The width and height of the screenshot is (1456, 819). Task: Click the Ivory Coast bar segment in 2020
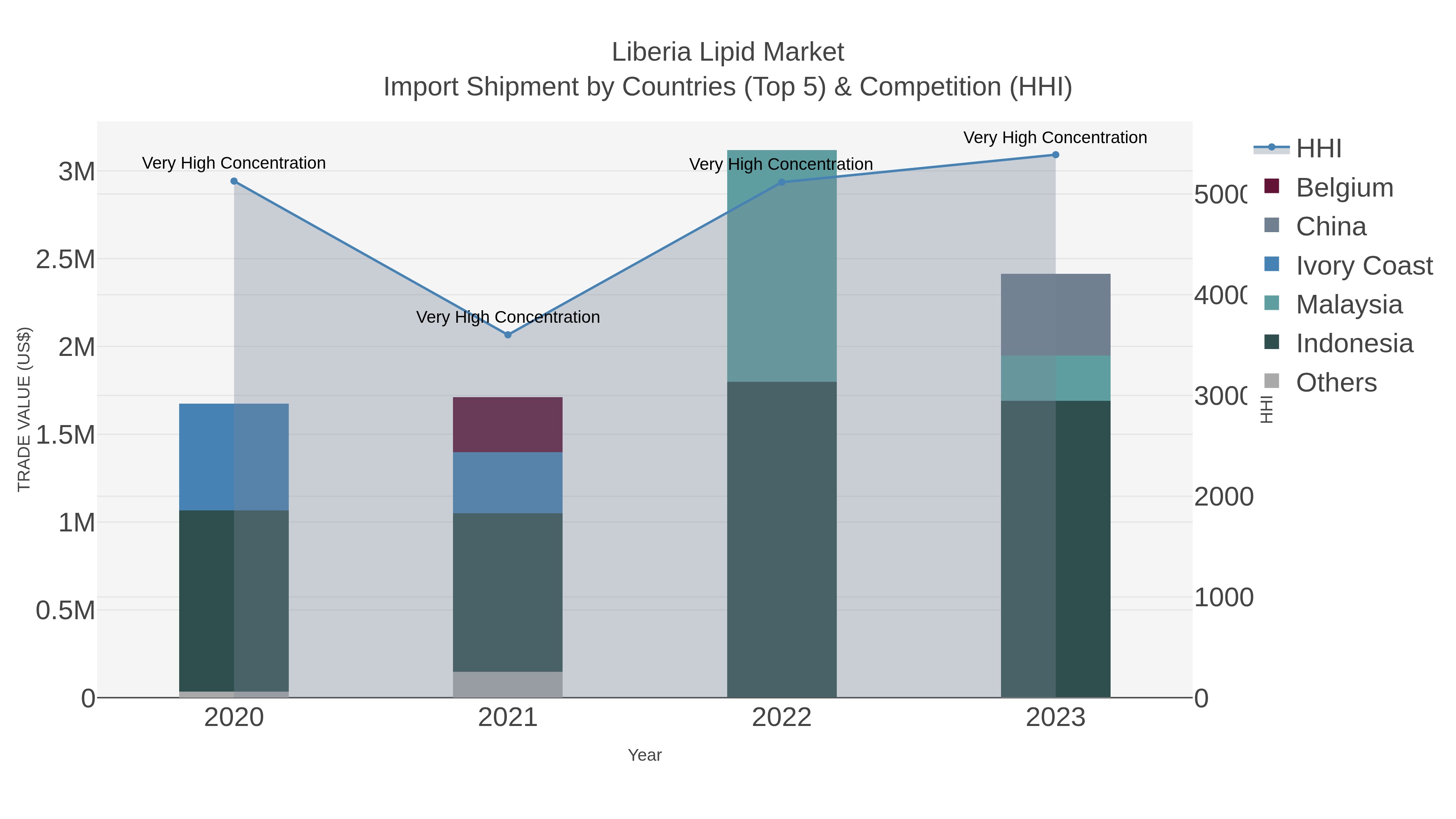coord(234,457)
